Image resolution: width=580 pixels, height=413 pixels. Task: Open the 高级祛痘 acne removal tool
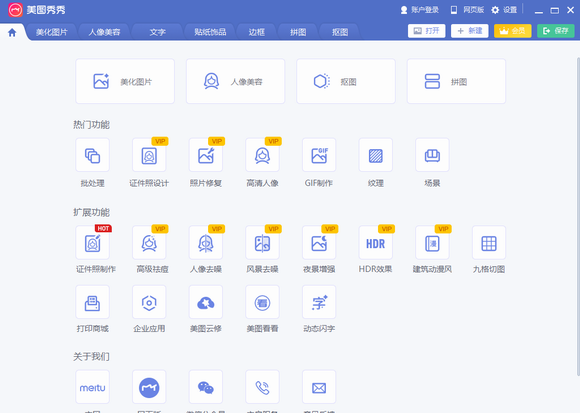coord(149,243)
